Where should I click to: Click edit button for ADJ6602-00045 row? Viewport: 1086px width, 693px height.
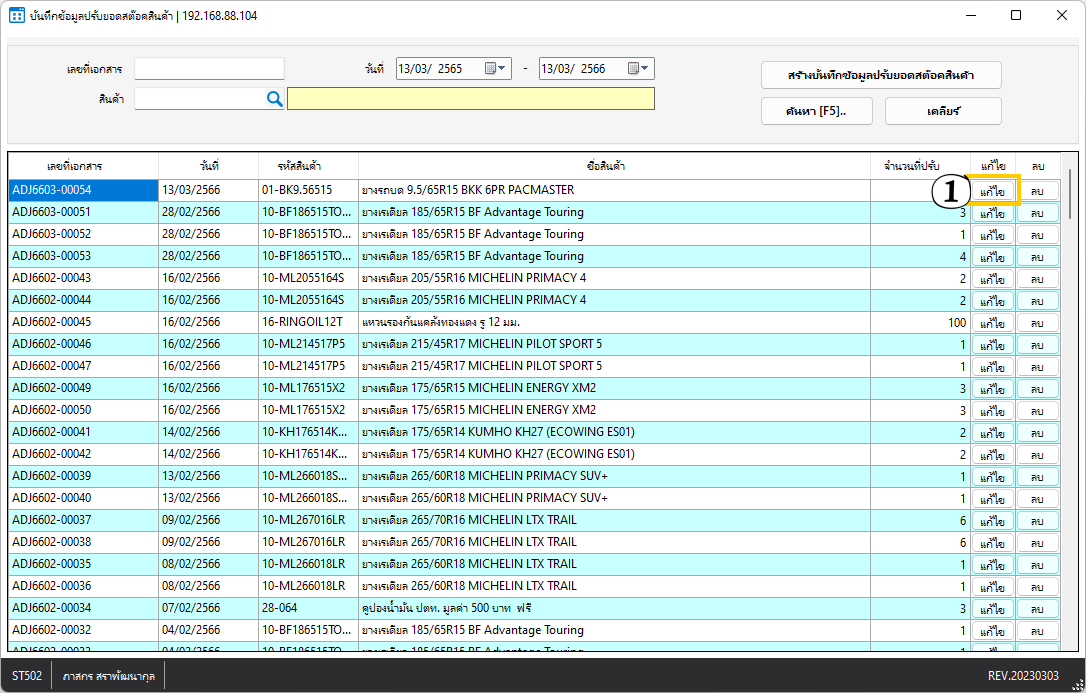coord(993,322)
